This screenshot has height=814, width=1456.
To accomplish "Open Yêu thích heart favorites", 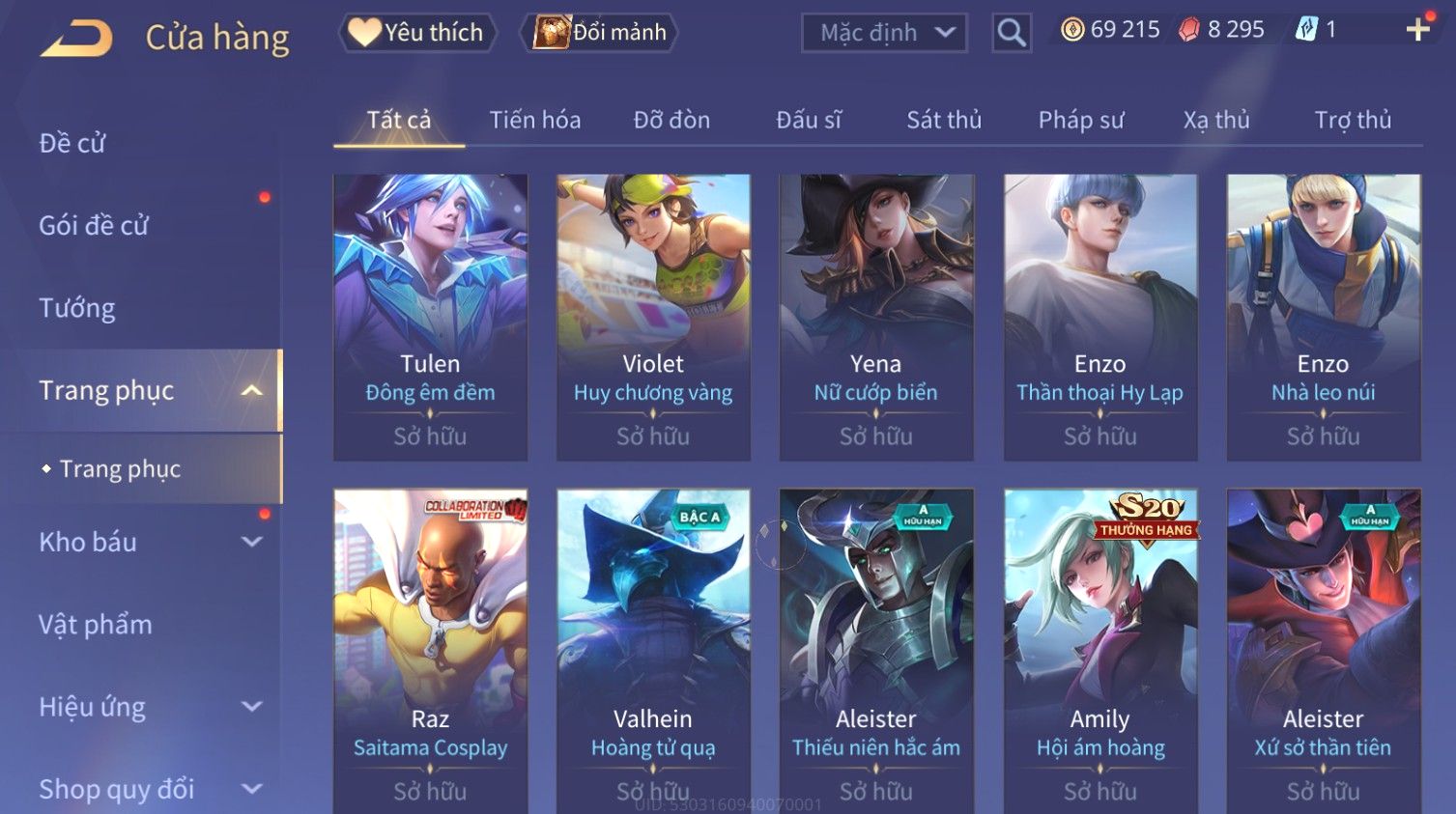I will click(x=416, y=33).
